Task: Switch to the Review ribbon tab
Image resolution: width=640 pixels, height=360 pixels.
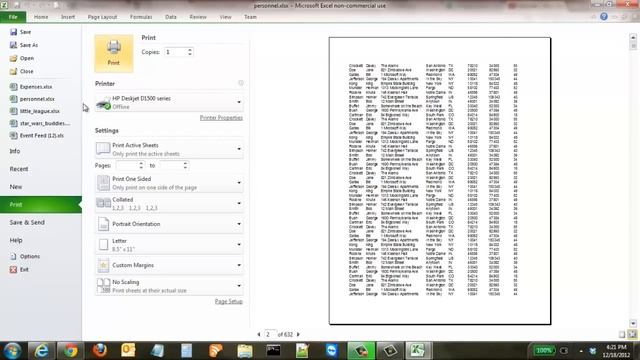Action: (198, 17)
